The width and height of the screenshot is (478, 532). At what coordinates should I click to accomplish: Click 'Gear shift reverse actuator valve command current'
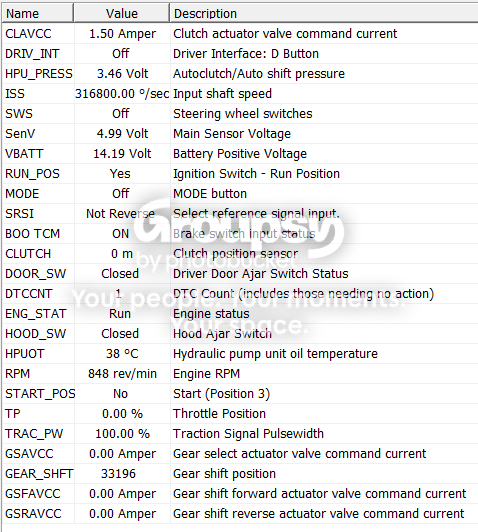(x=319, y=514)
